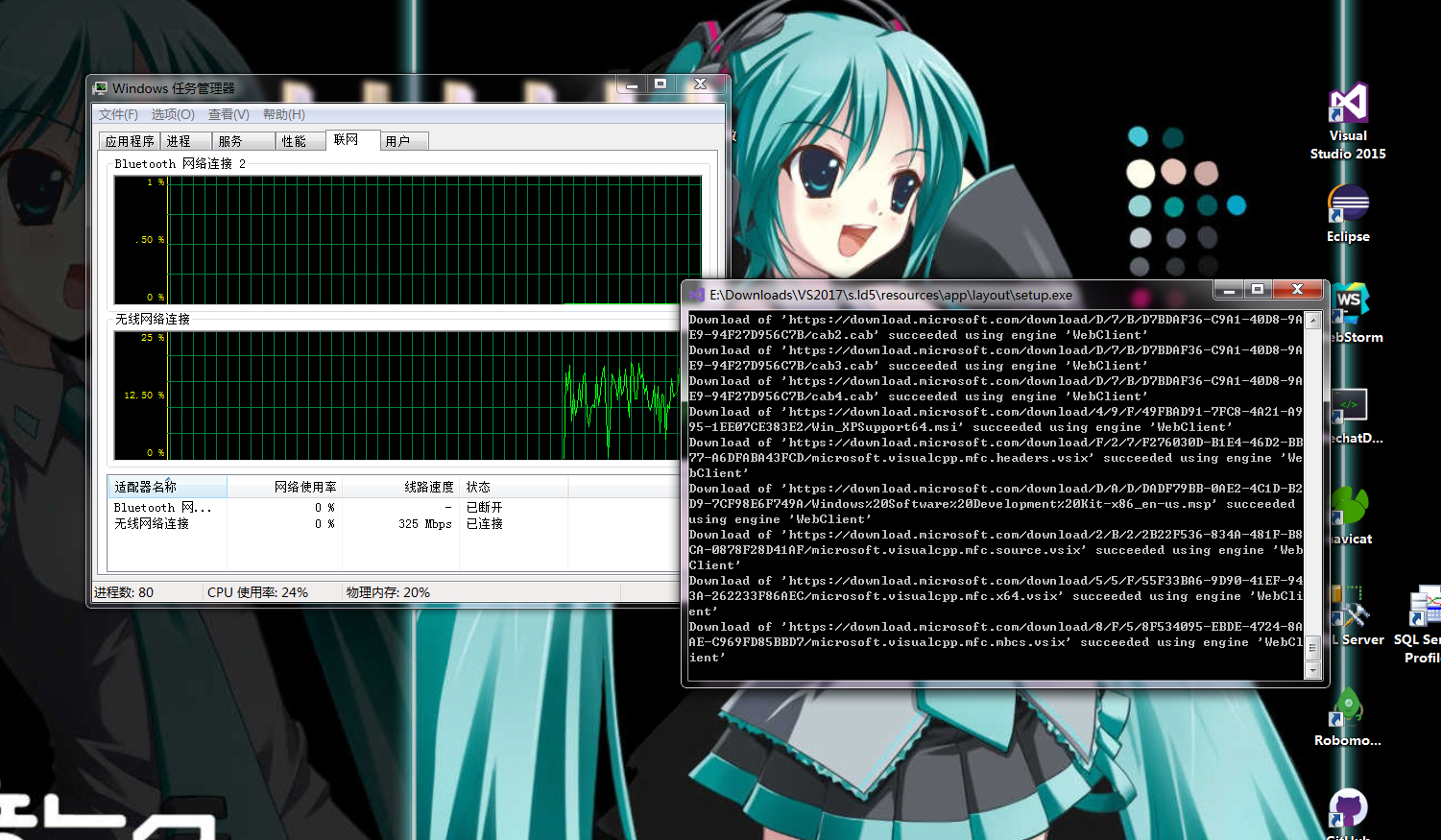
Task: Open the WebStorm desktop shortcut
Action: 1354,314
